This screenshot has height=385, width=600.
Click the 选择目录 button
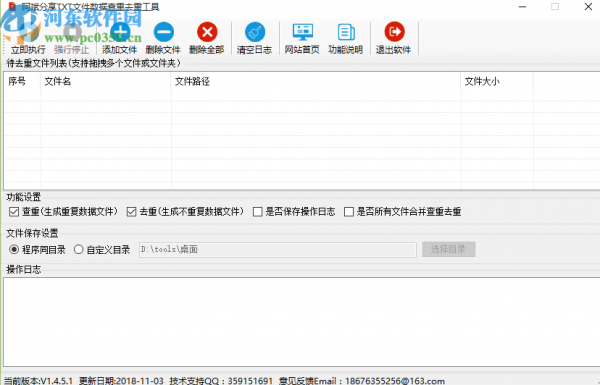pyautogui.click(x=448, y=250)
